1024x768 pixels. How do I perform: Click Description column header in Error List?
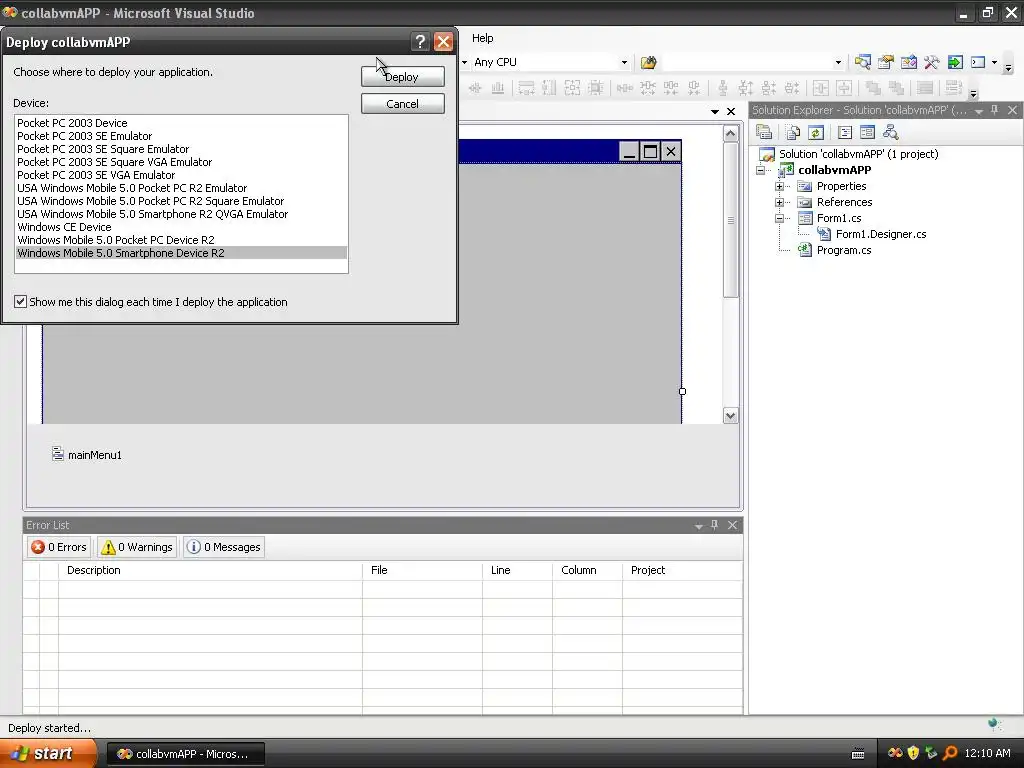coord(210,570)
